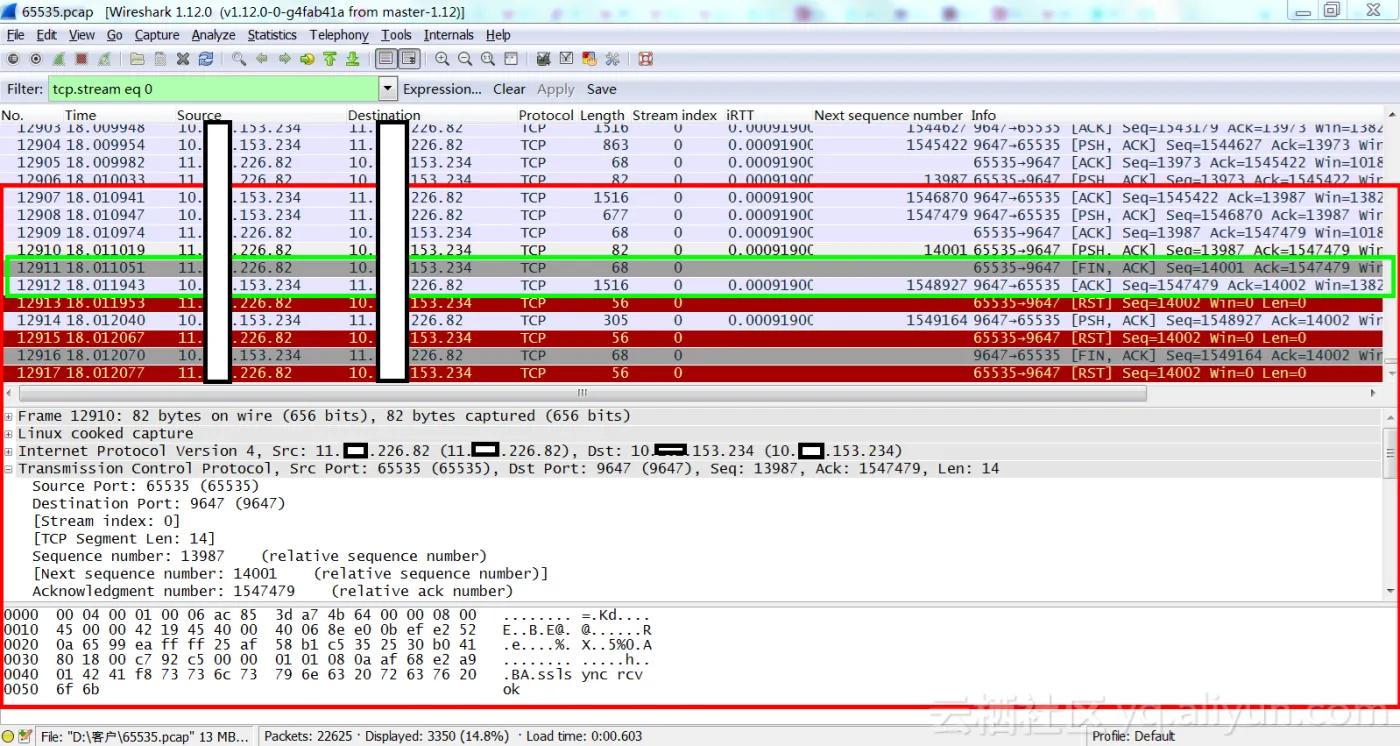
Task: Reload the capture file icon
Action: 206,59
